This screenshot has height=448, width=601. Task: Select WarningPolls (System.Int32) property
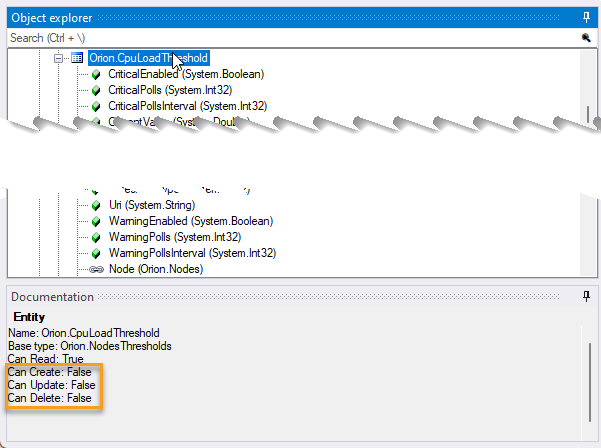tap(175, 237)
